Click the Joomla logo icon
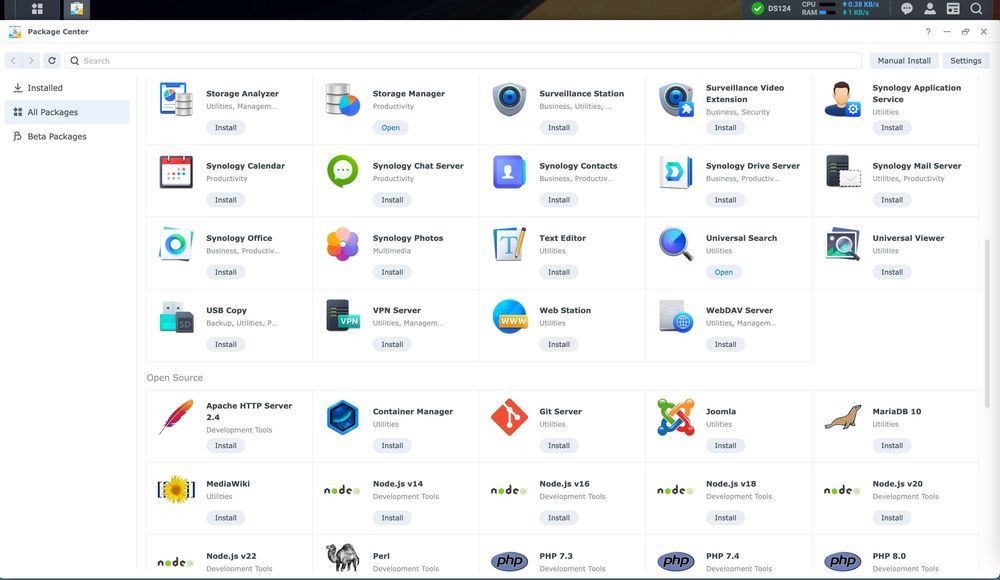This screenshot has width=1000, height=580. 675,417
